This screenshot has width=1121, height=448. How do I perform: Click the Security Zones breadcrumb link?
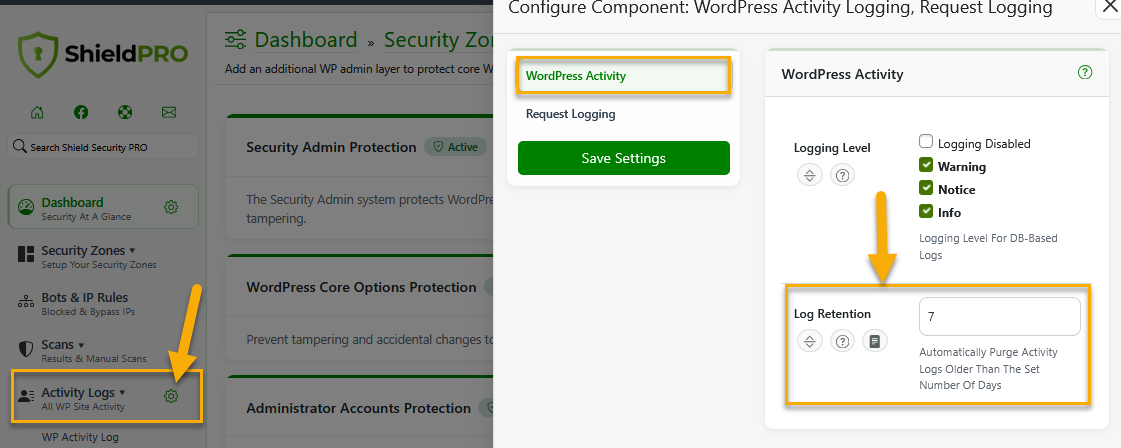tap(438, 40)
